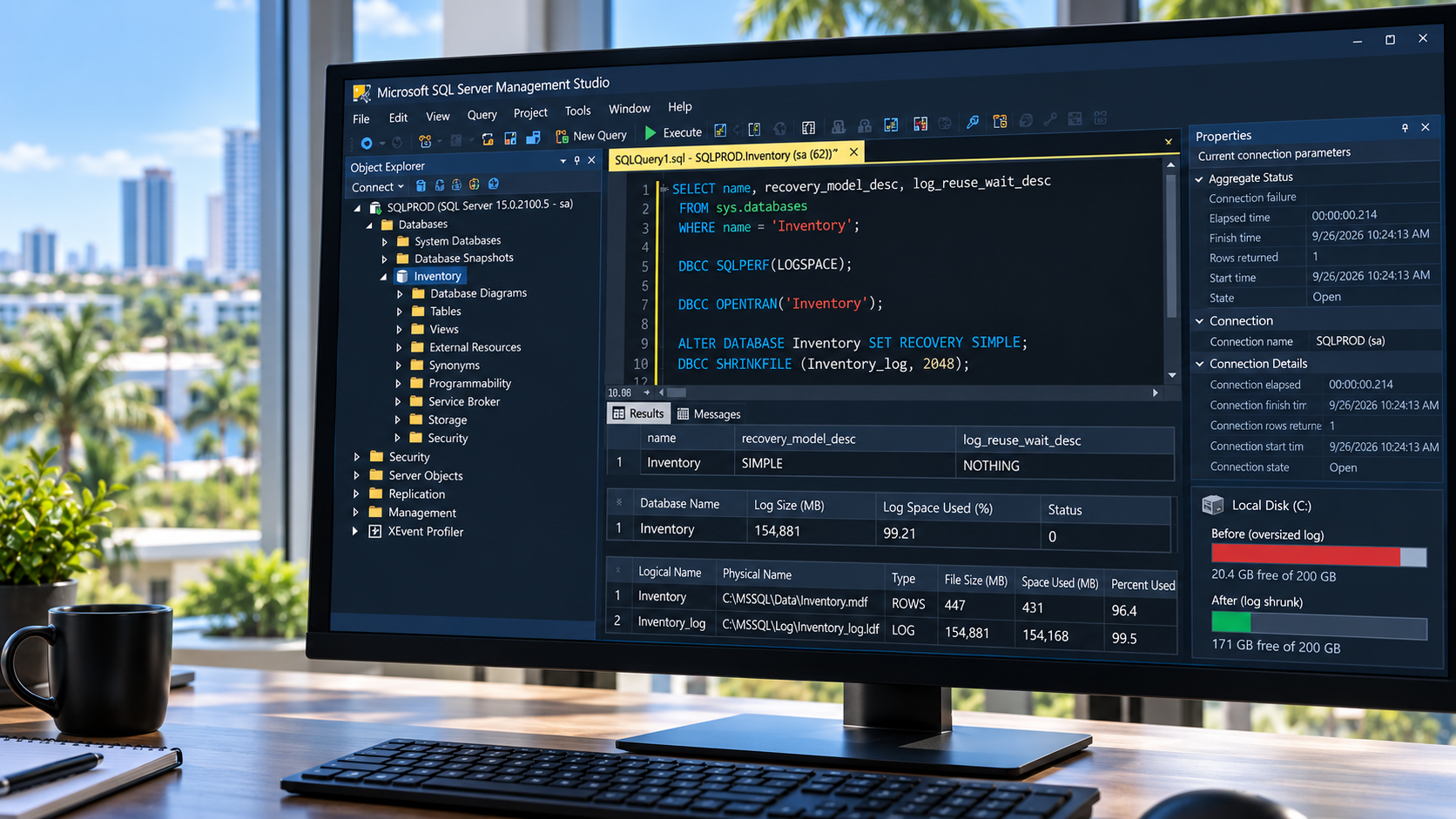This screenshot has height=819, width=1456.
Task: Click the blue navigate-back circle icon
Action: tap(367, 143)
